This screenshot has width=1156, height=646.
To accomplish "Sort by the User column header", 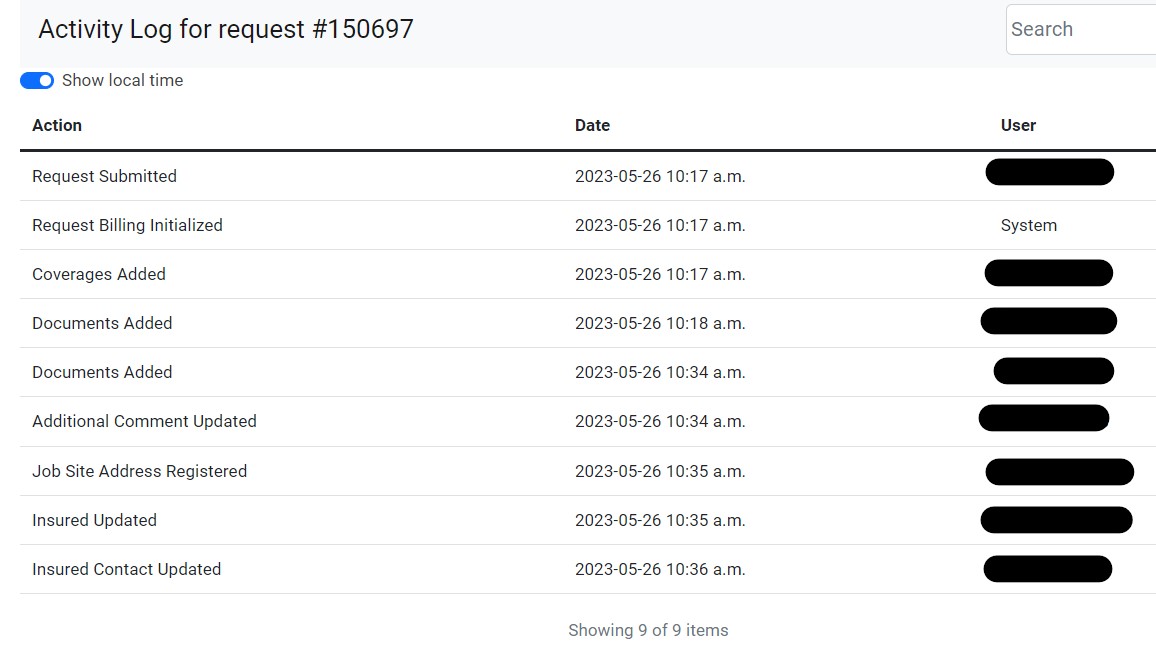I will click(1018, 125).
